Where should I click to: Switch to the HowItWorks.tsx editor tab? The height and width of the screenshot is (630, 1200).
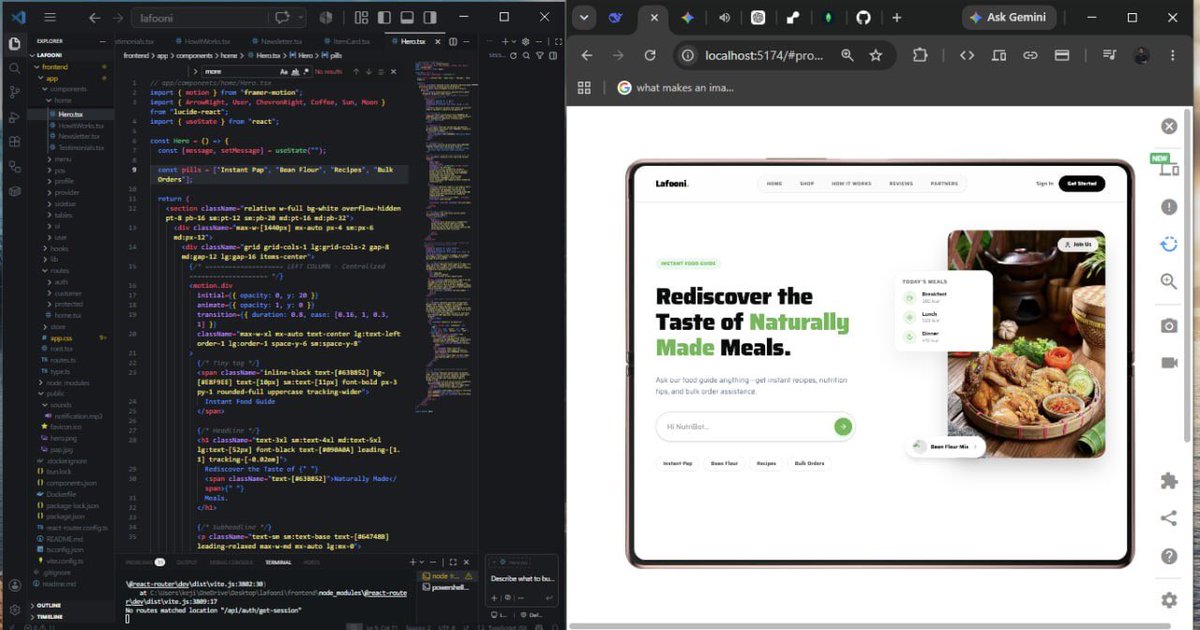[x=207, y=41]
